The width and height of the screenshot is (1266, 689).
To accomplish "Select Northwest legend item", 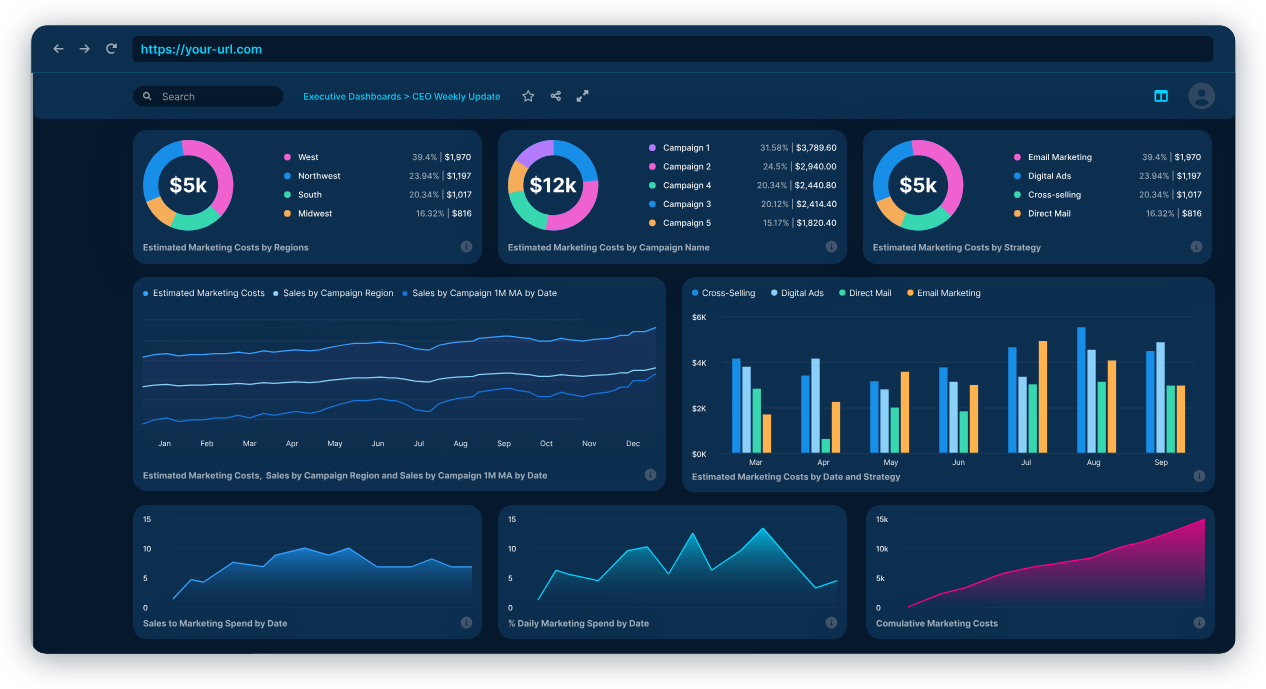I will coord(312,176).
